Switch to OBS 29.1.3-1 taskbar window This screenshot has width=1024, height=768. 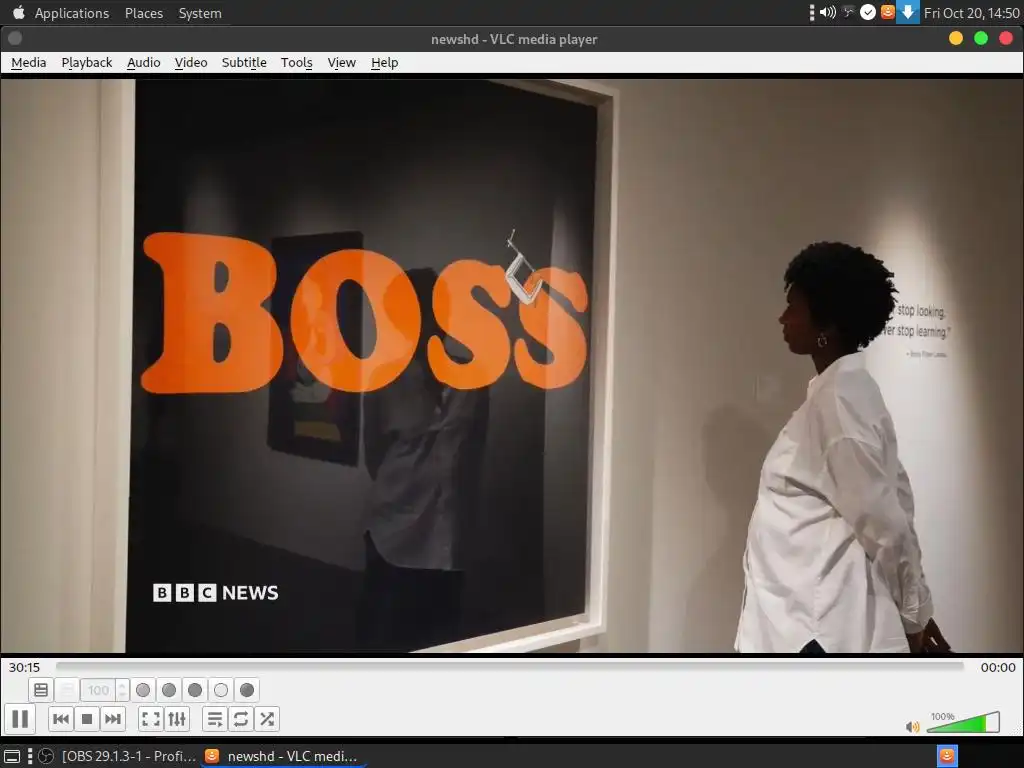coord(118,756)
